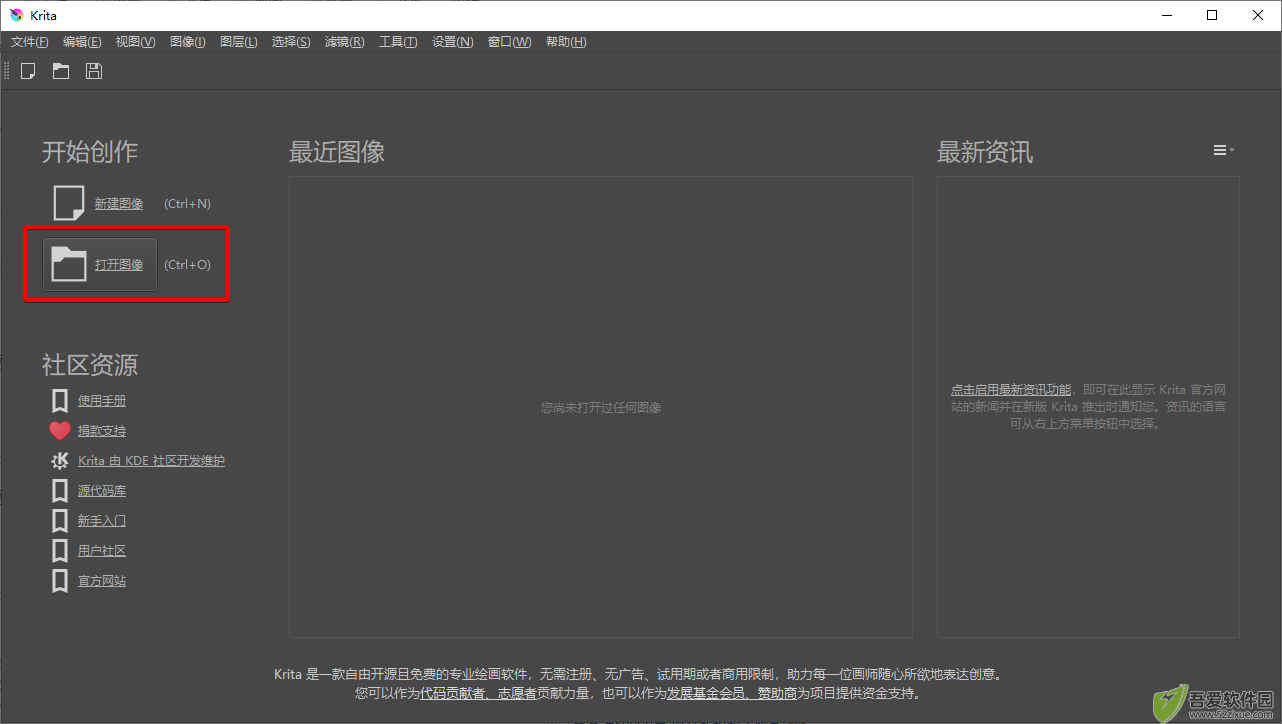Image resolution: width=1282 pixels, height=724 pixels.
Task: Open the 源代码库 link
Action: pos(102,491)
